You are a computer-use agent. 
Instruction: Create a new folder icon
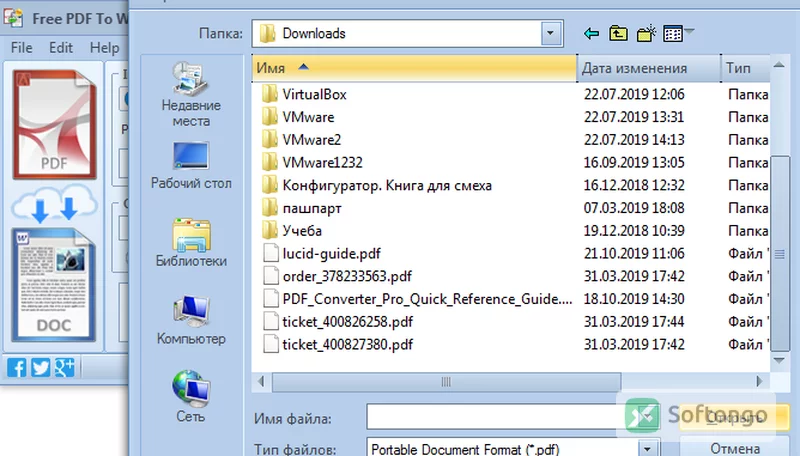pyautogui.click(x=646, y=34)
